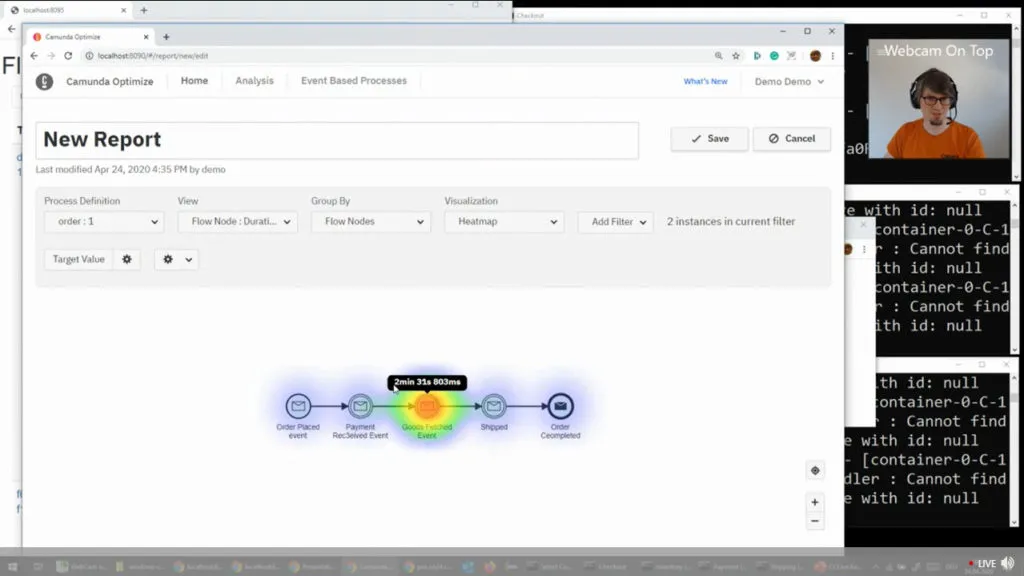Open the Process Definition dropdown showing order : 1
The width and height of the screenshot is (1024, 576).
(104, 222)
